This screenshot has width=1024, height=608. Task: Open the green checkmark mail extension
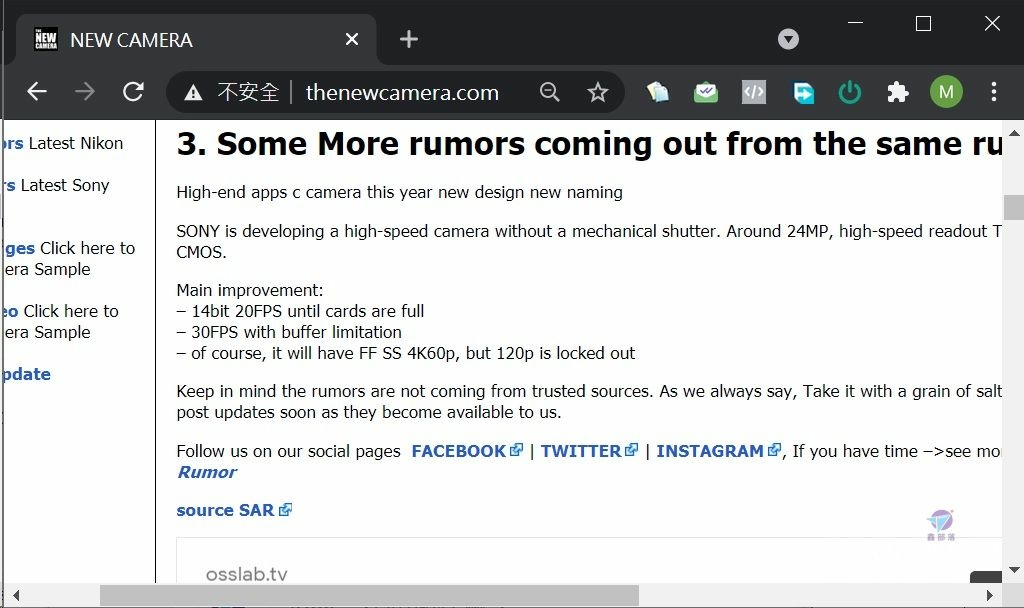pyautogui.click(x=706, y=92)
